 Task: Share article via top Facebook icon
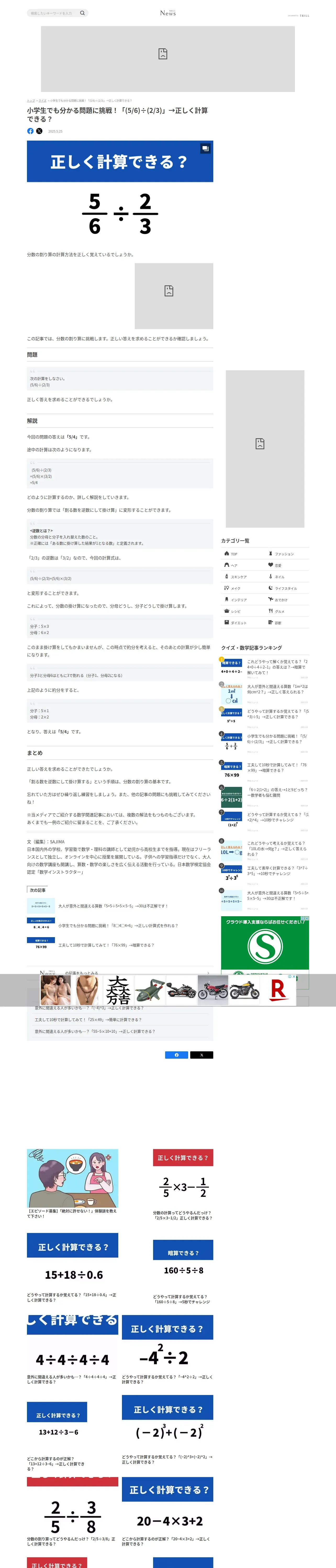pos(31,131)
